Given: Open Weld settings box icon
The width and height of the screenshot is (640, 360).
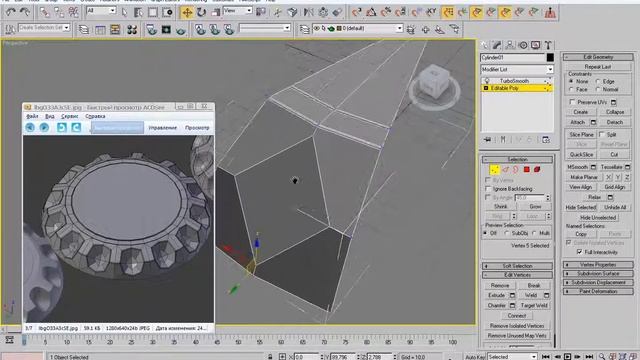Looking at the screenshot, I should [x=547, y=295].
